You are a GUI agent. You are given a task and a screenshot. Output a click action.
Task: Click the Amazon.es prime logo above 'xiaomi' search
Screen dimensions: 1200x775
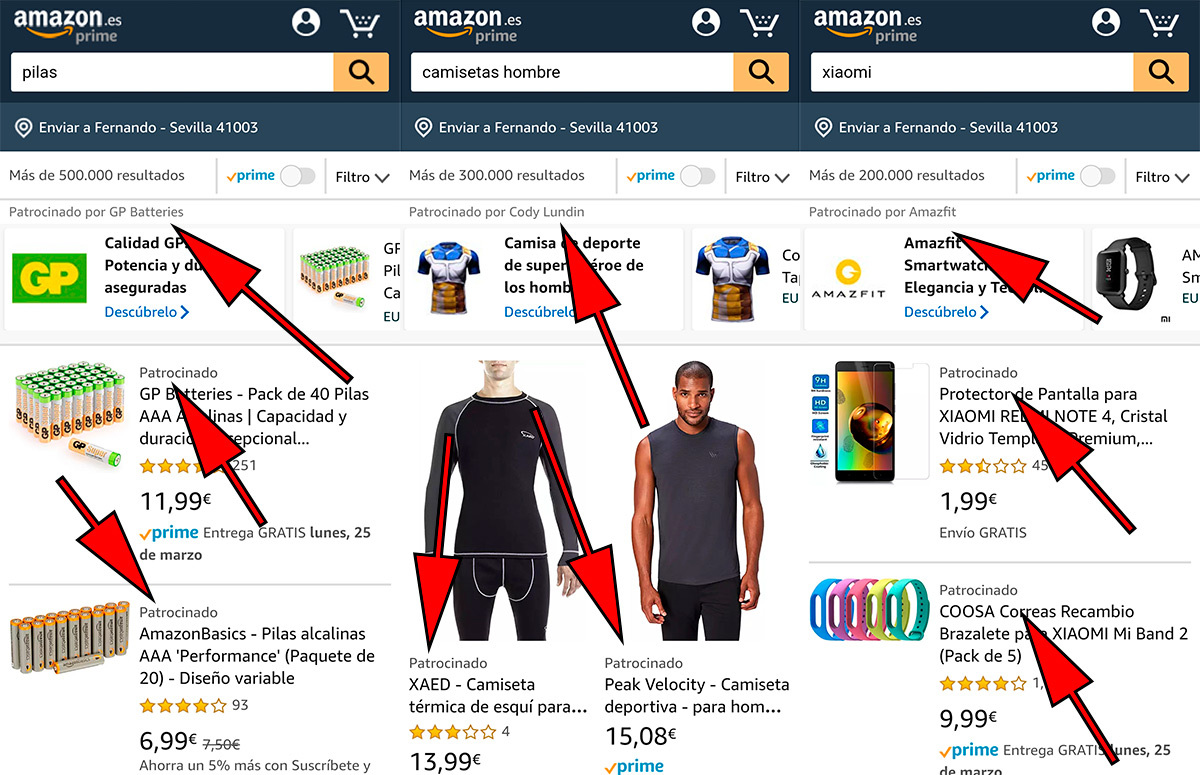coord(867,25)
